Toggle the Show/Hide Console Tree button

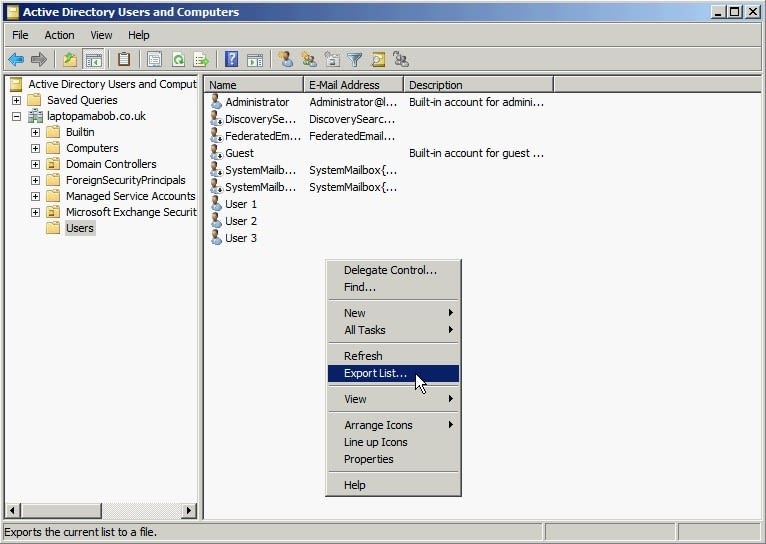pos(93,60)
